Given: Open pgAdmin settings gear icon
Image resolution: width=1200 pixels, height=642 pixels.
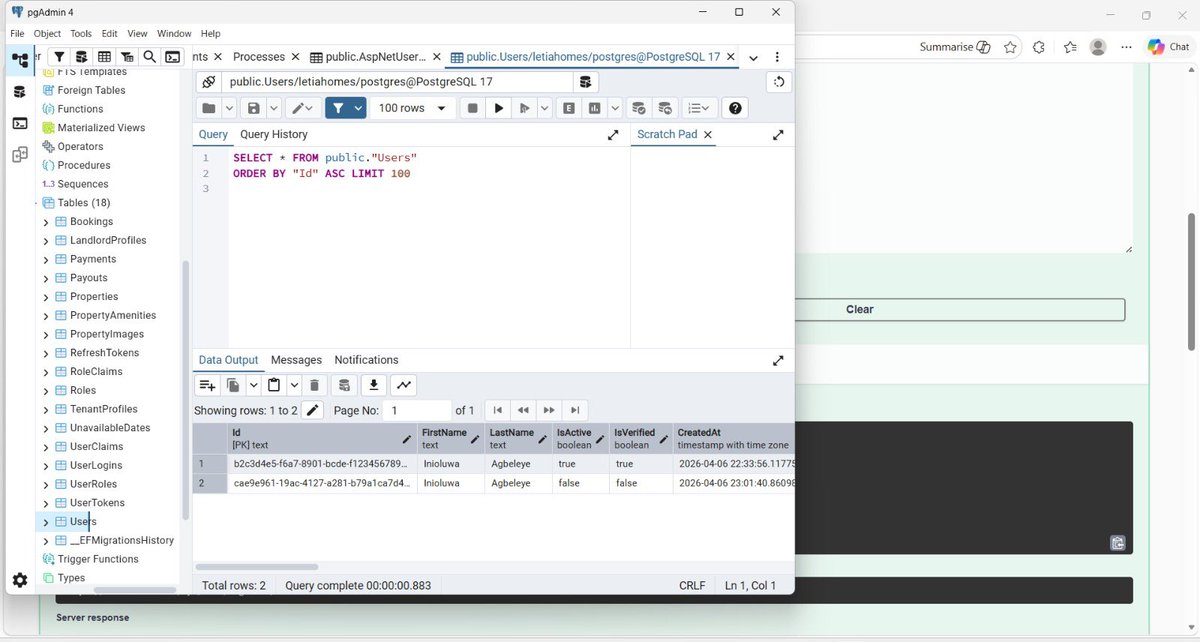Looking at the screenshot, I should tap(20, 580).
